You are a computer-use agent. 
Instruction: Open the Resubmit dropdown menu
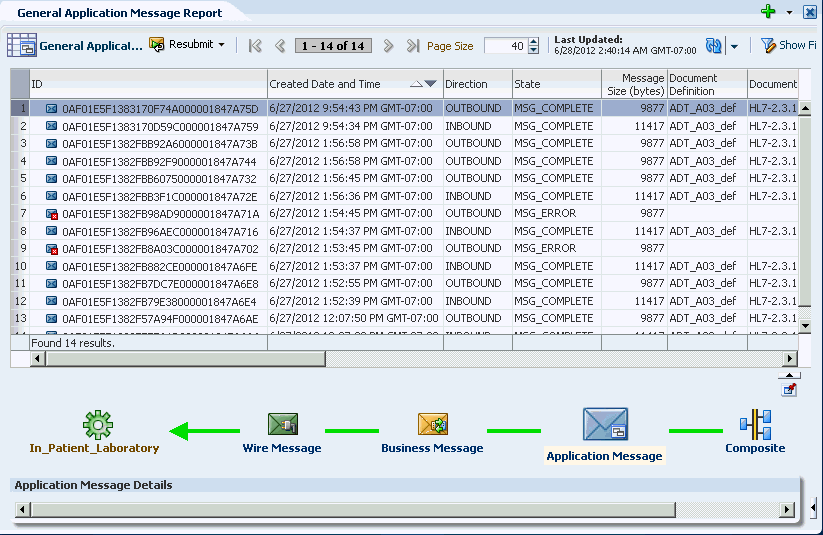coord(221,45)
